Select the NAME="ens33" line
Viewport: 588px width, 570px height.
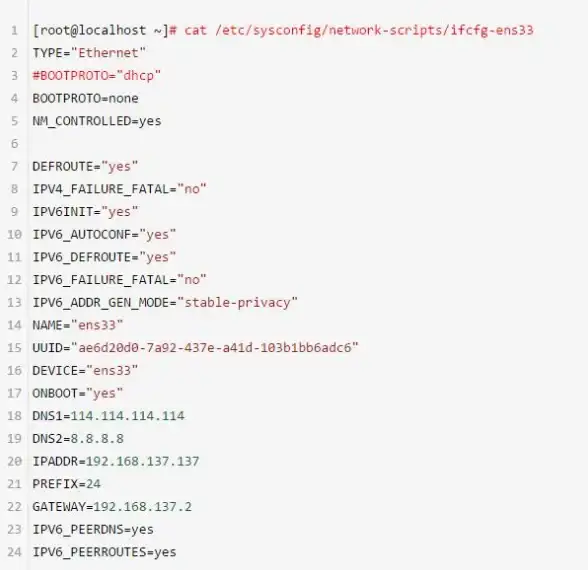(x=78, y=325)
